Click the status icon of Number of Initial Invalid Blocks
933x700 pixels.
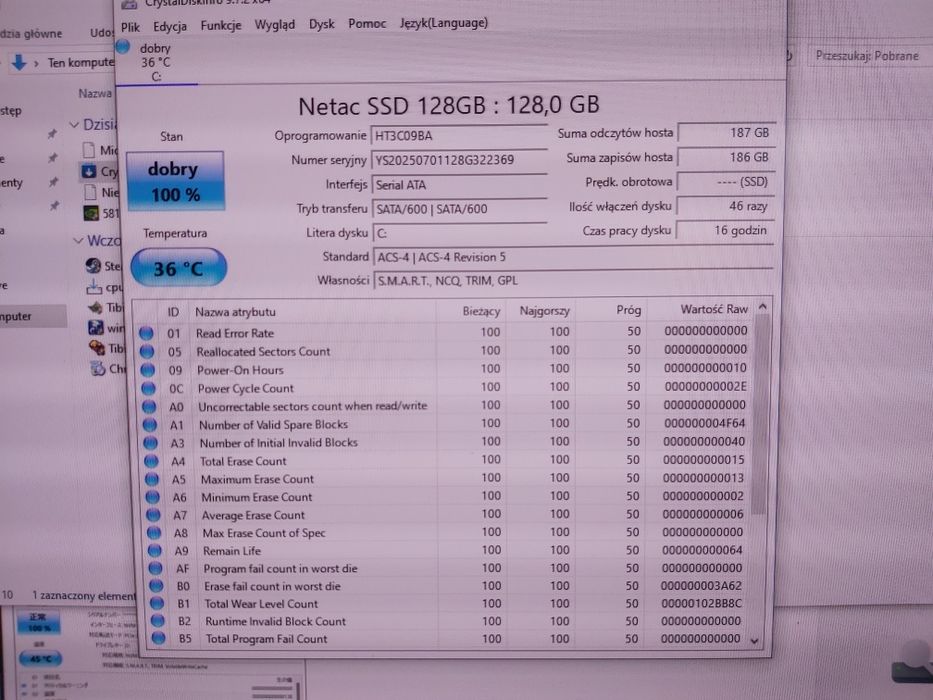pyautogui.click(x=150, y=443)
